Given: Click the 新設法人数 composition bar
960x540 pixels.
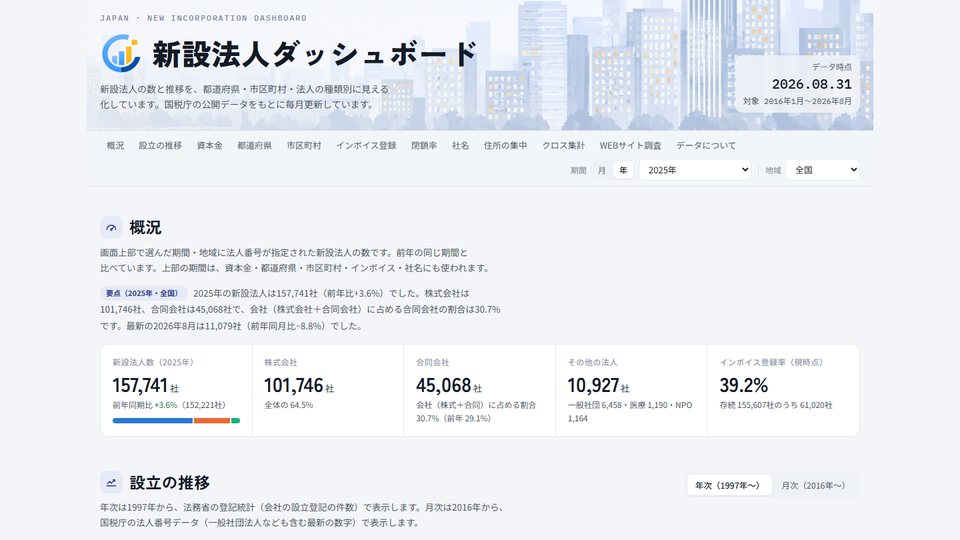Looking at the screenshot, I should click(x=176, y=421).
